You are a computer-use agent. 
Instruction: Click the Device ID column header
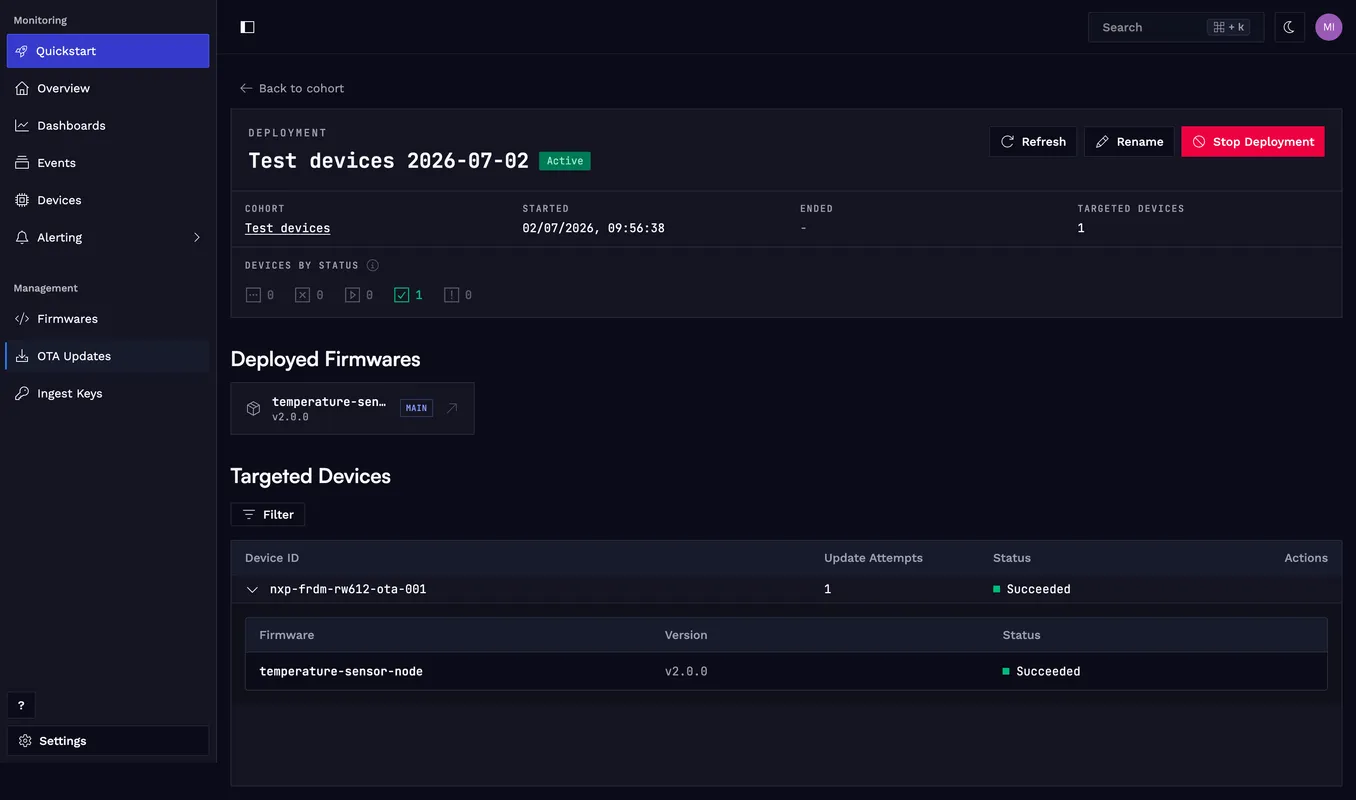(x=272, y=558)
